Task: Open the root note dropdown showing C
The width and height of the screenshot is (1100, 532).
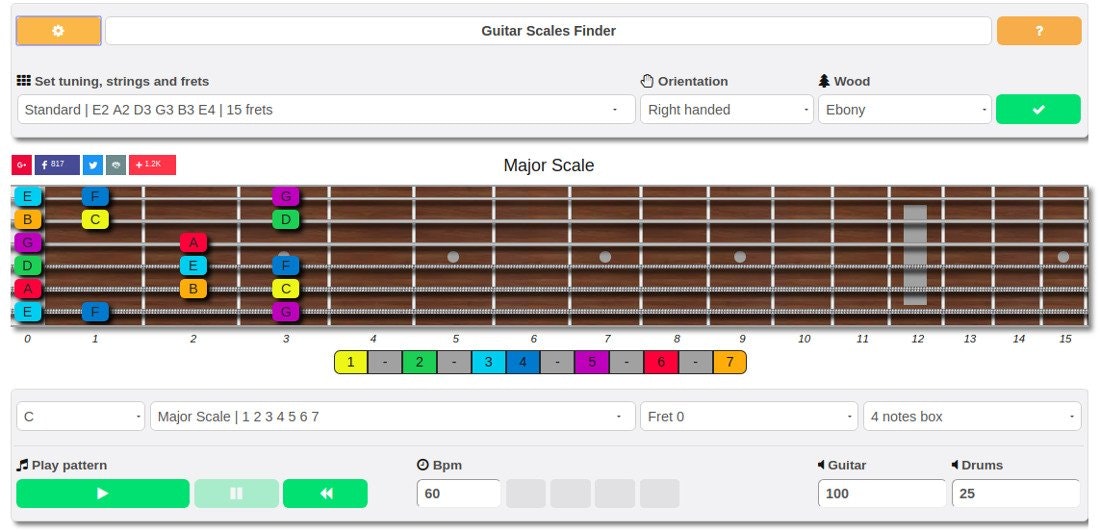Action: 81,416
